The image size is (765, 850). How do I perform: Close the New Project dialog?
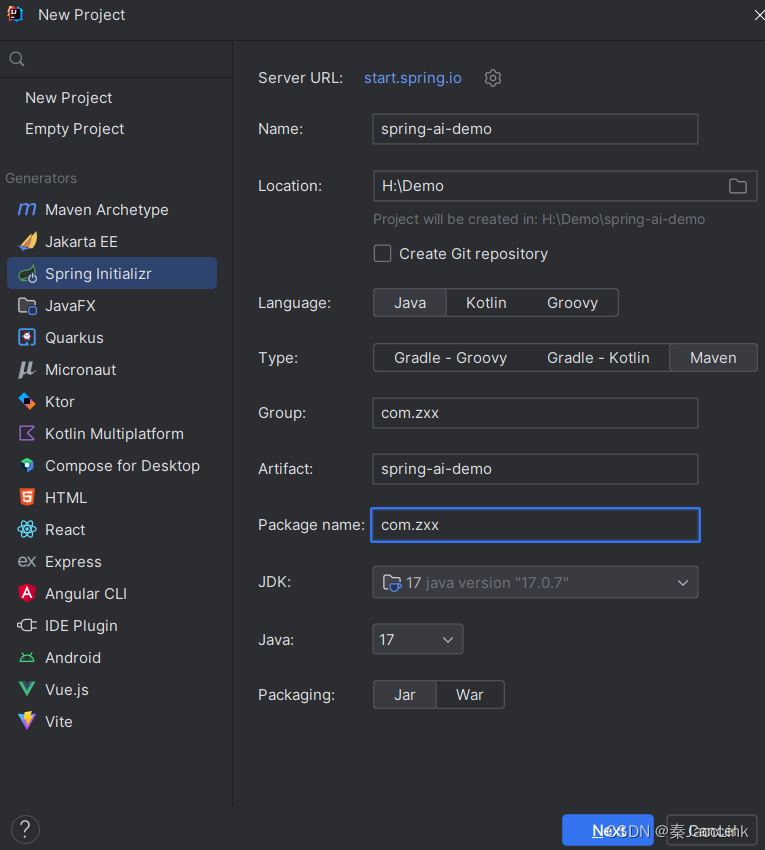tap(758, 15)
